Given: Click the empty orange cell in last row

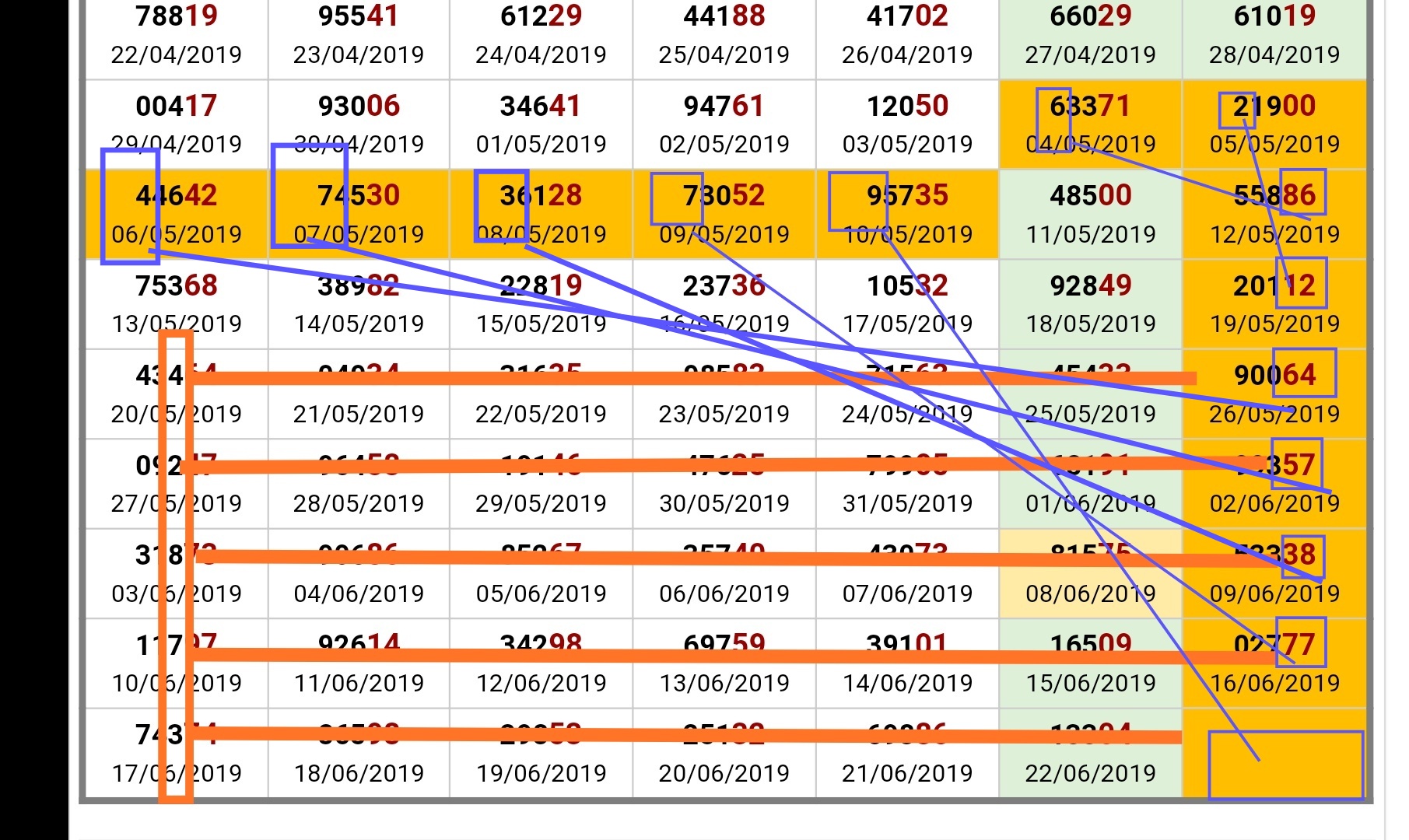Looking at the screenshot, I should [1285, 765].
